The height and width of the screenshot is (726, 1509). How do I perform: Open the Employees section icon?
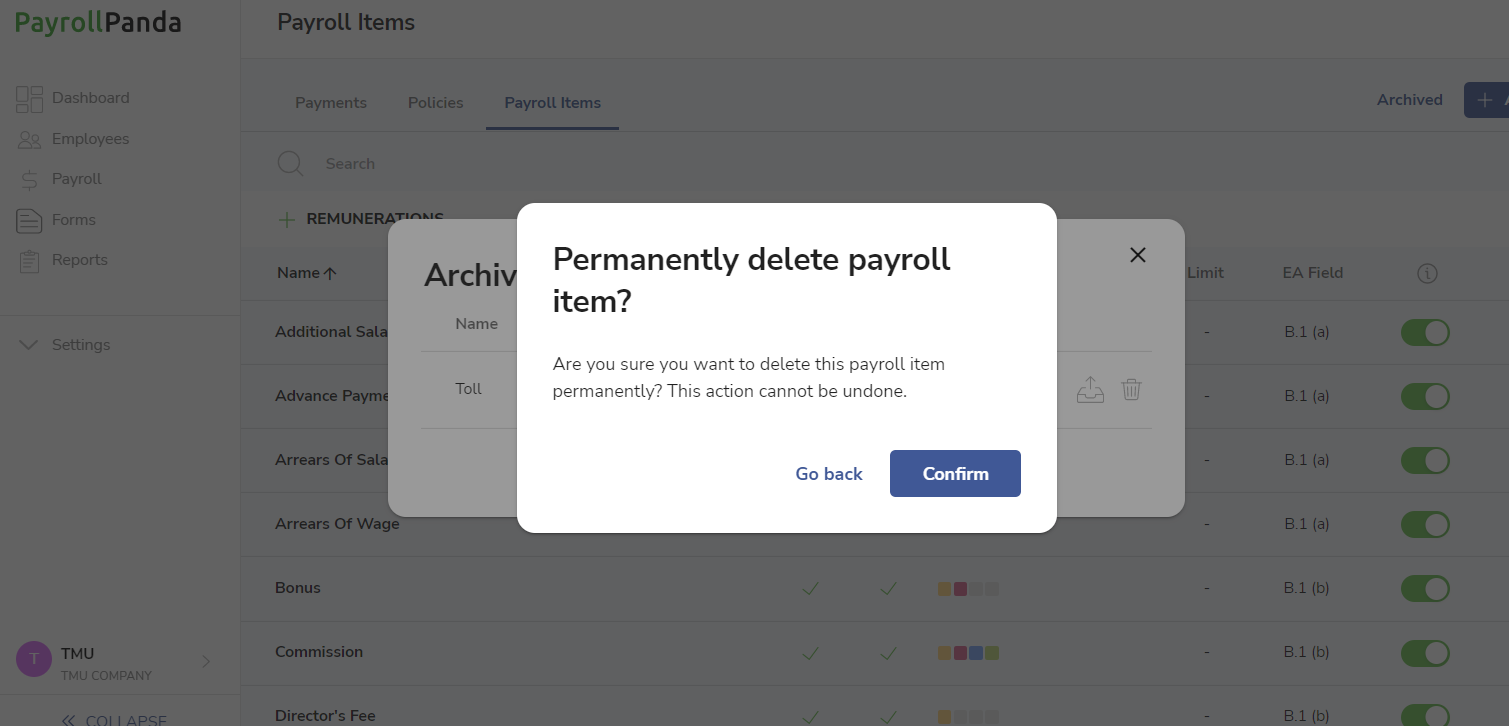click(x=29, y=139)
